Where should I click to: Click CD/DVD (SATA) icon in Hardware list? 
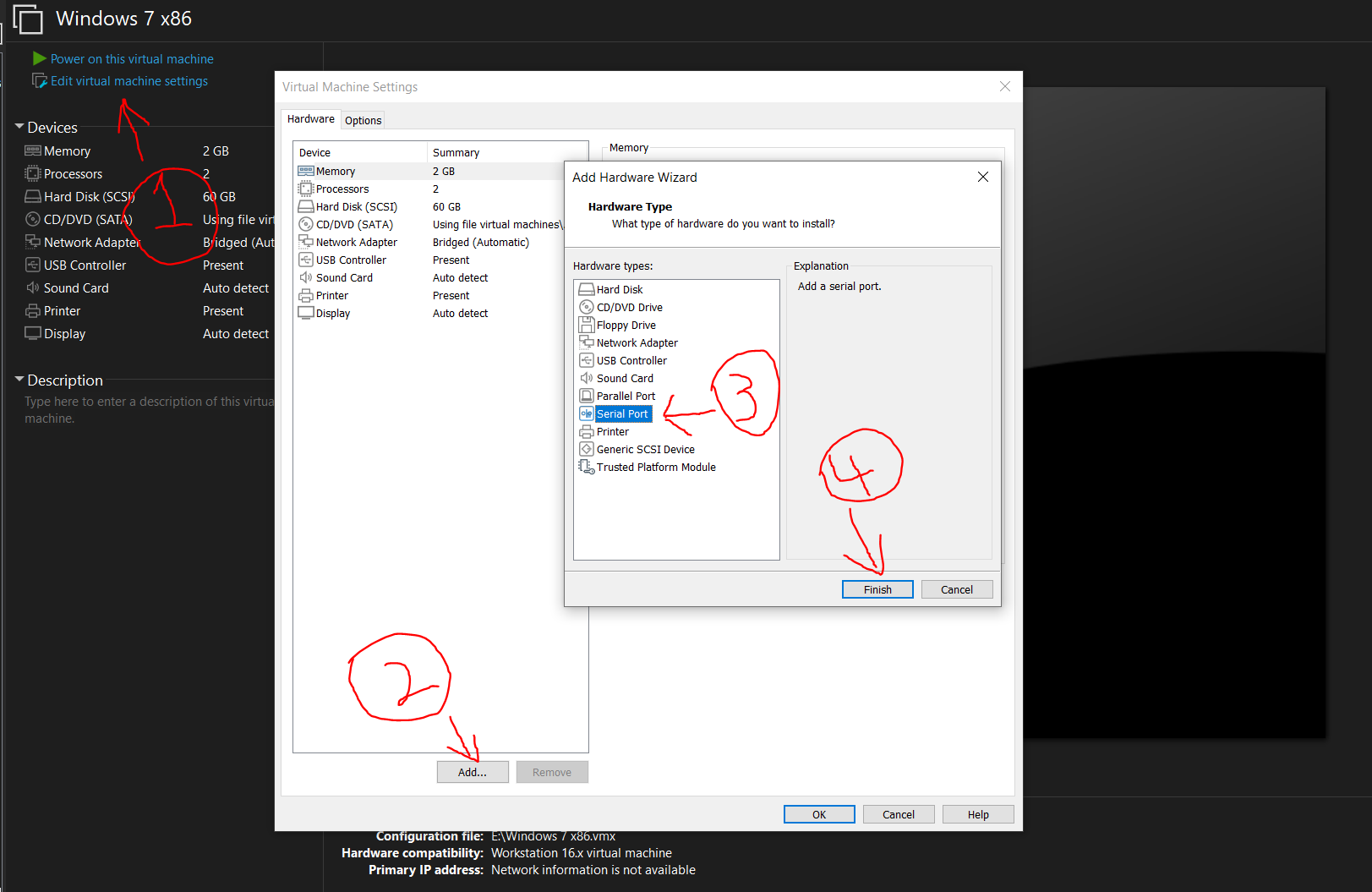[306, 224]
